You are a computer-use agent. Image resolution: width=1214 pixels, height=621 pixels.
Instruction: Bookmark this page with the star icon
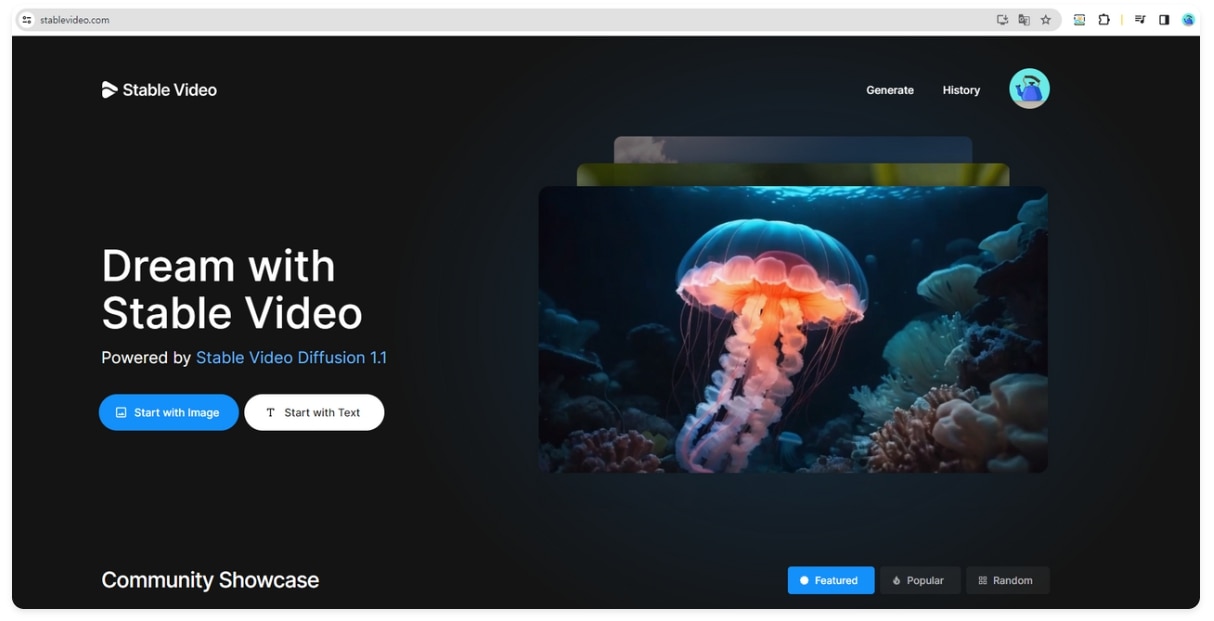[x=1046, y=20]
